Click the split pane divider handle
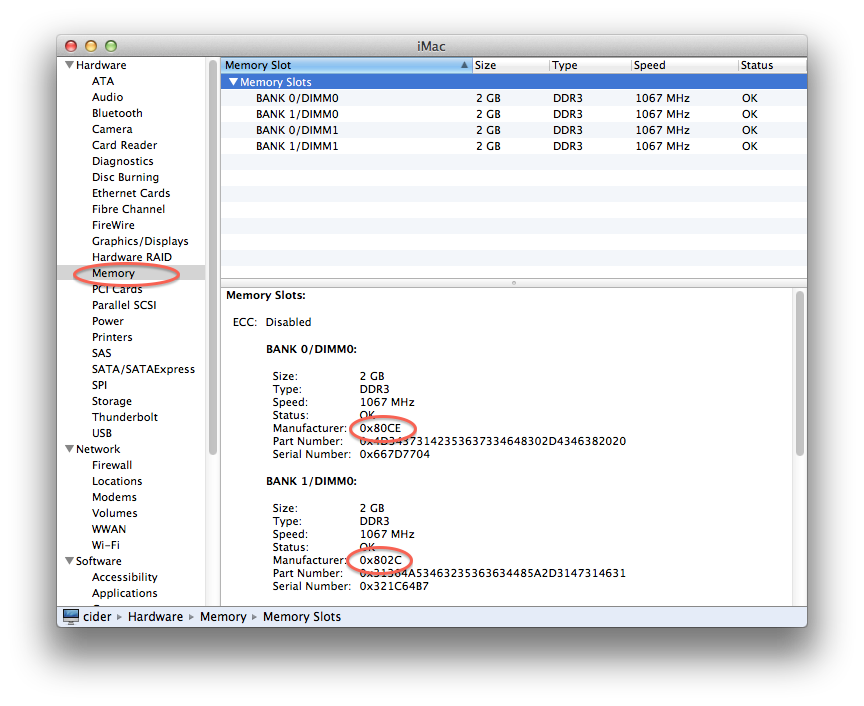Screen dimensions: 864x706 coord(514,283)
